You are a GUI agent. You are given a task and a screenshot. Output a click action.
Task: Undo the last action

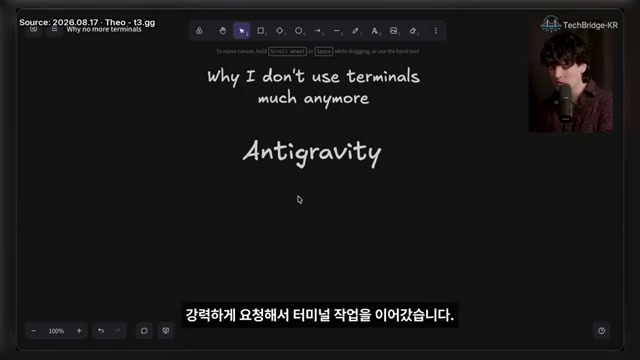[x=101, y=331]
